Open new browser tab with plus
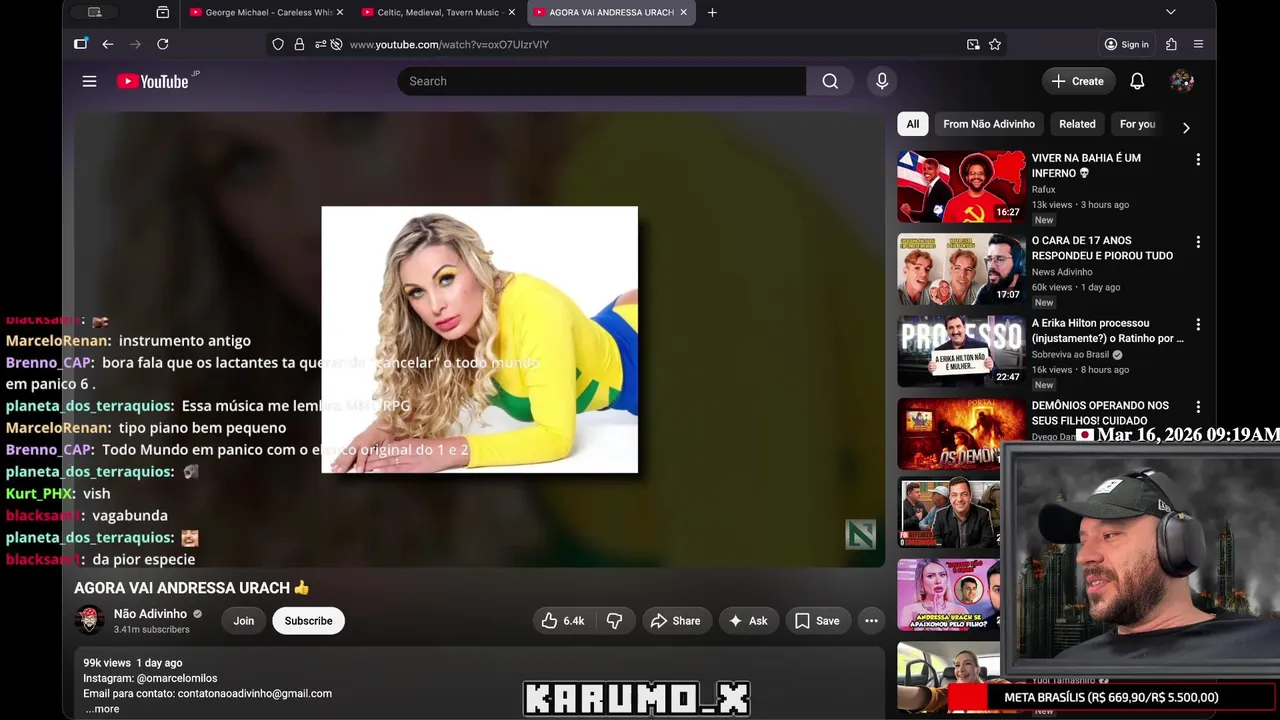The width and height of the screenshot is (1280, 720). (x=712, y=12)
